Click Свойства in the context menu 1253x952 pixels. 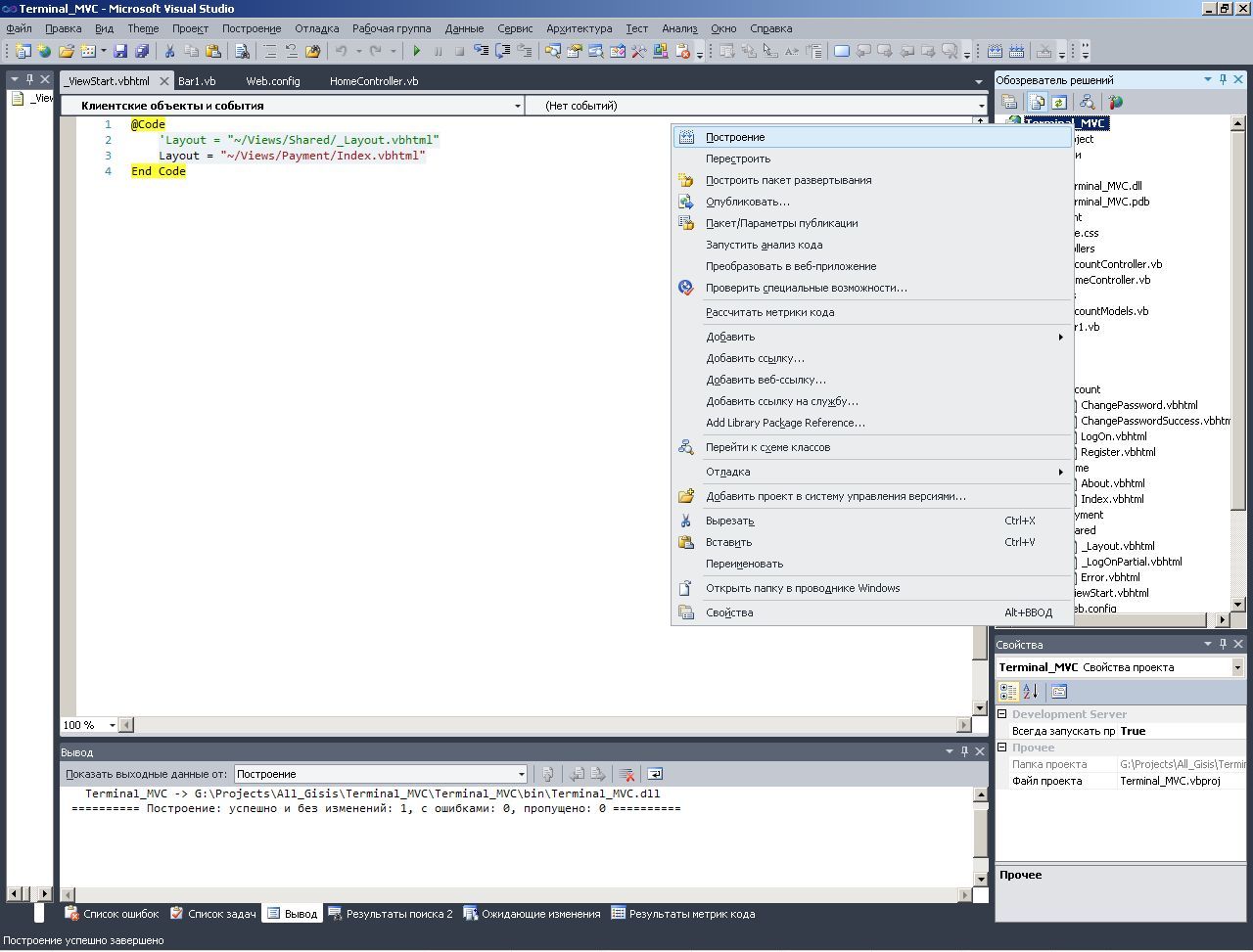tap(872, 612)
